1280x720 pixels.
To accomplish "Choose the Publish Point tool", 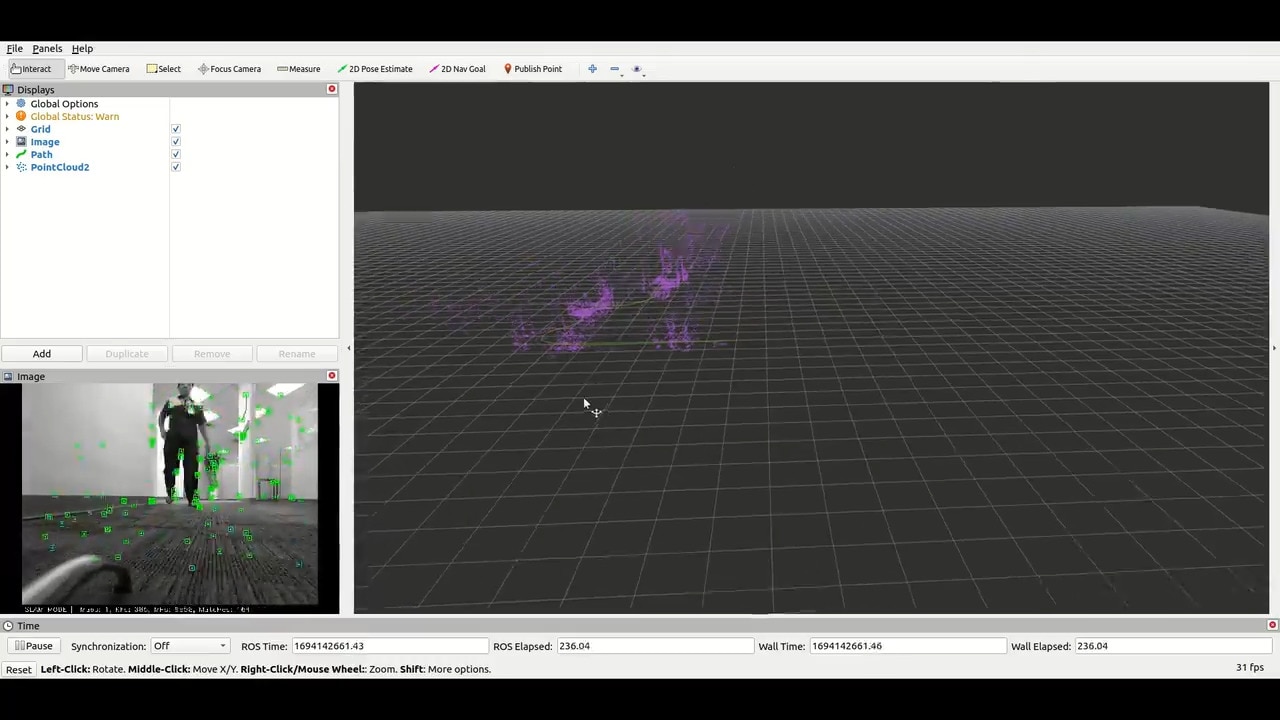I will (532, 68).
